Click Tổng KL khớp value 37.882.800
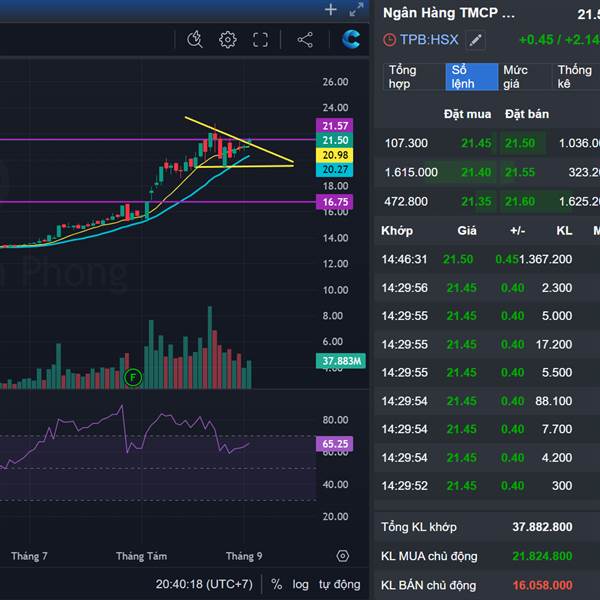 click(542, 527)
